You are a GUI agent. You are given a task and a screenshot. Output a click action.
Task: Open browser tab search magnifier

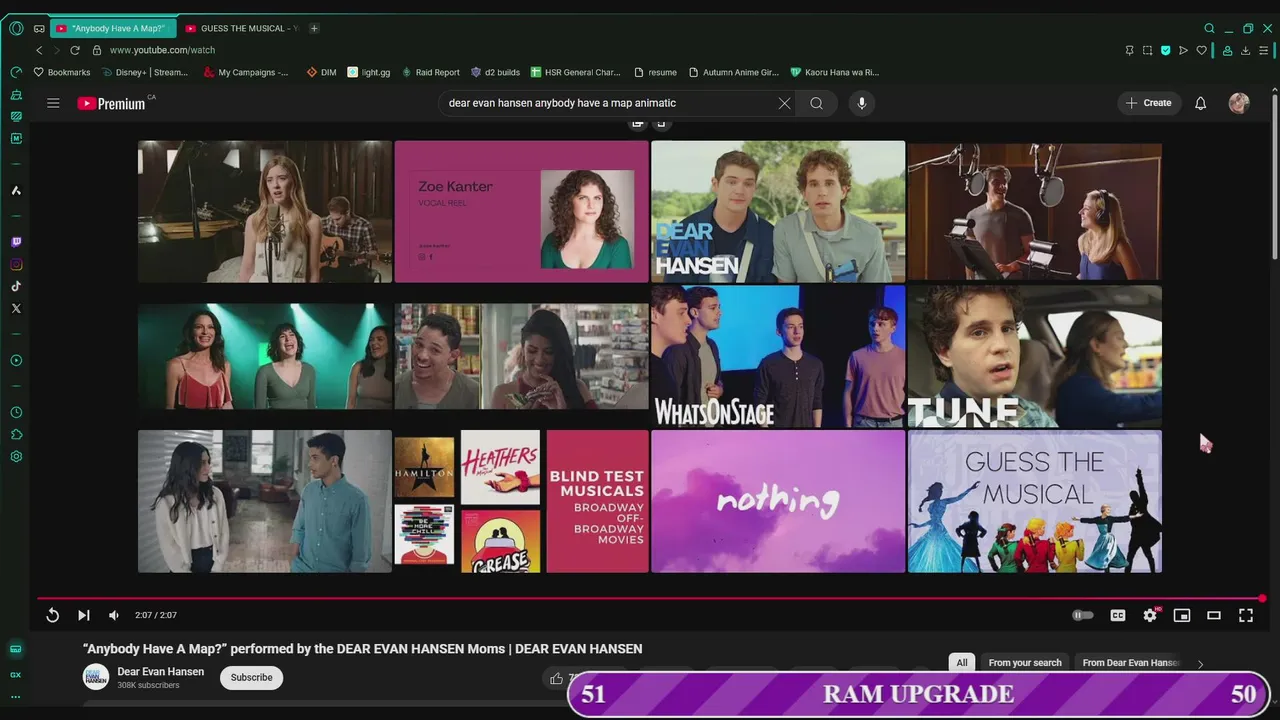pos(1209,28)
